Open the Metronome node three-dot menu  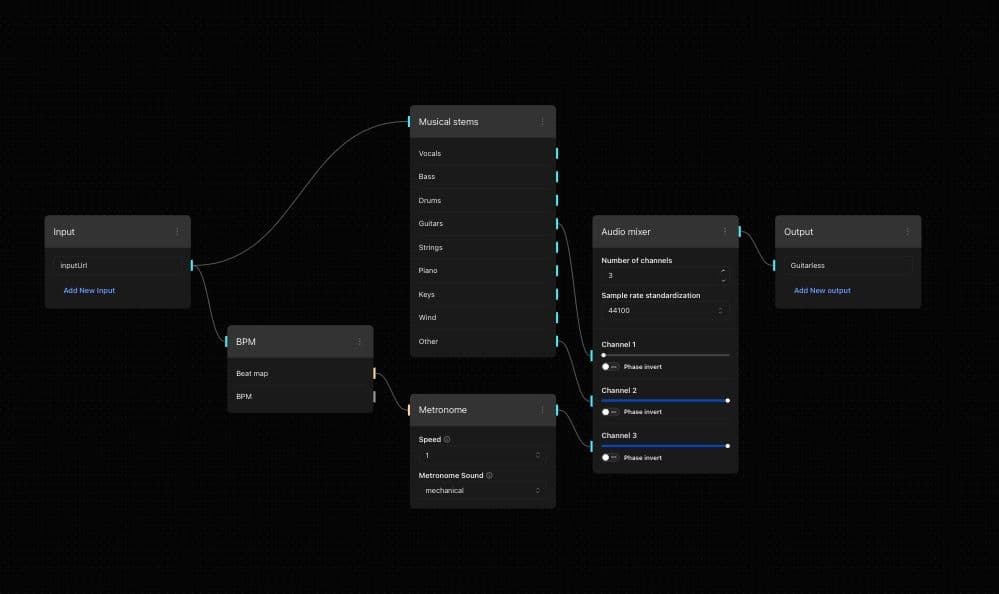click(542, 410)
